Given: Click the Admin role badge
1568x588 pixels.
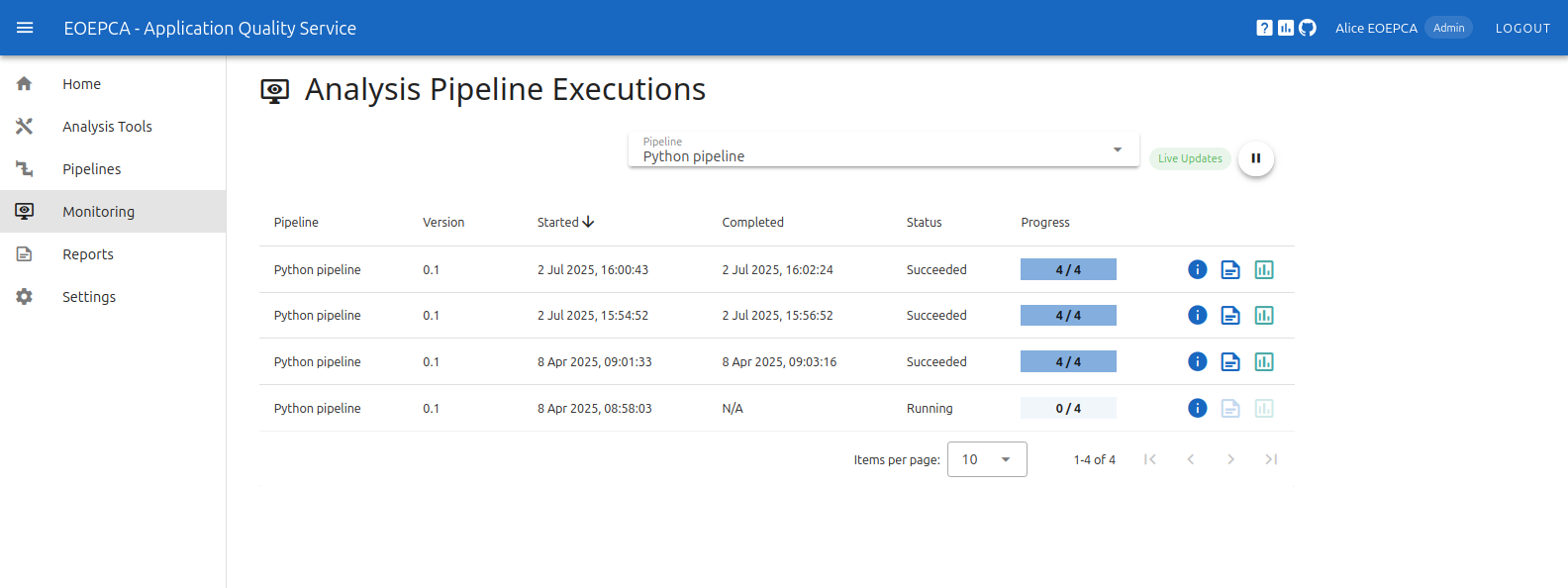Looking at the screenshot, I should [1448, 28].
